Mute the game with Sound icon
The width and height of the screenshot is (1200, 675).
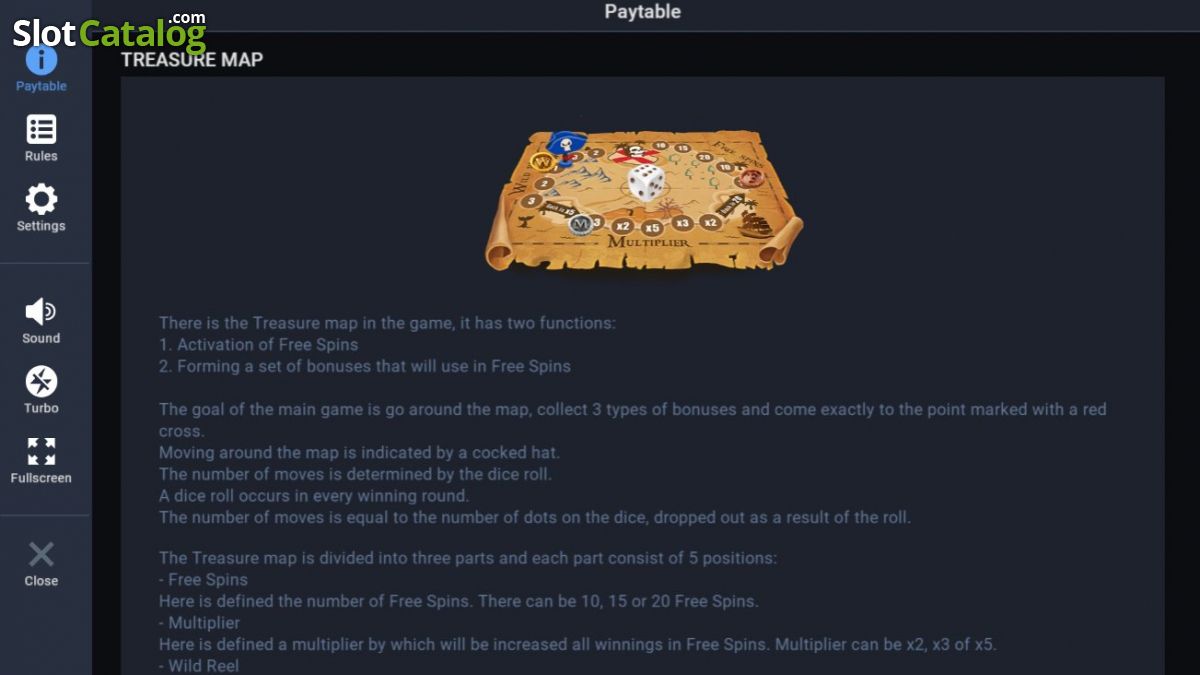point(41,312)
